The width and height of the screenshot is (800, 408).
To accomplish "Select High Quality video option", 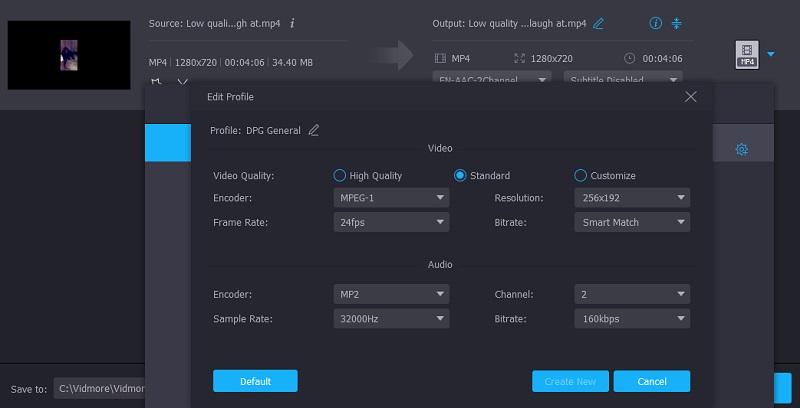I will (340, 175).
